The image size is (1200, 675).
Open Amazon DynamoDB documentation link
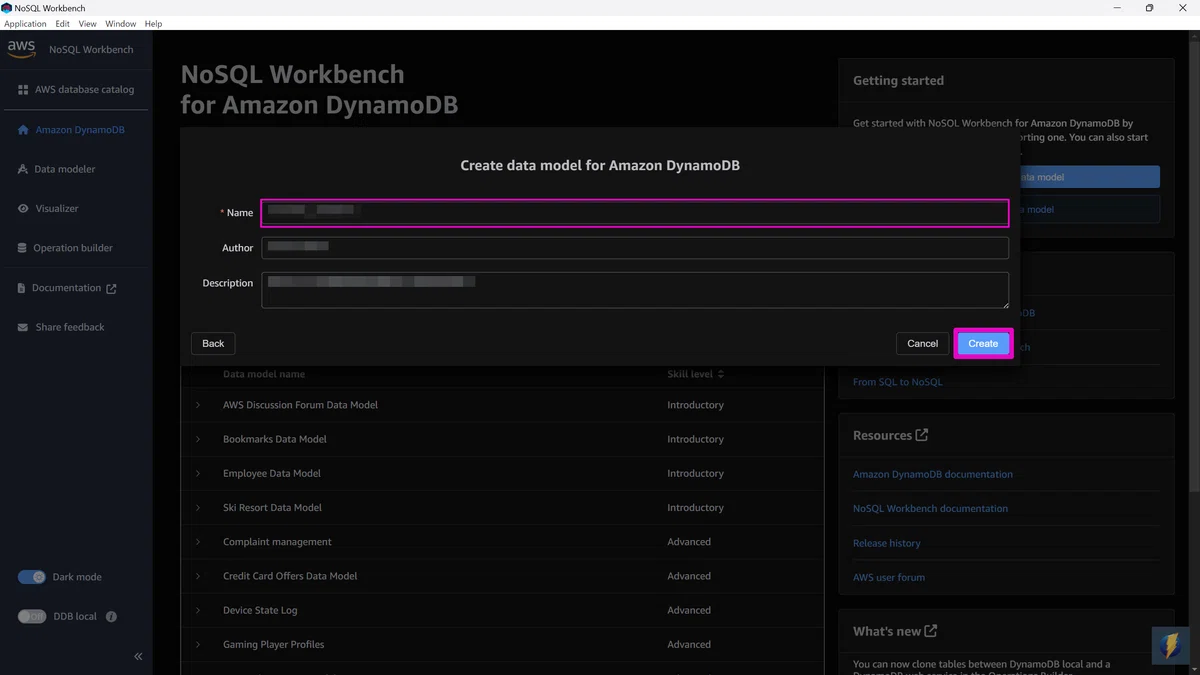[x=933, y=474]
